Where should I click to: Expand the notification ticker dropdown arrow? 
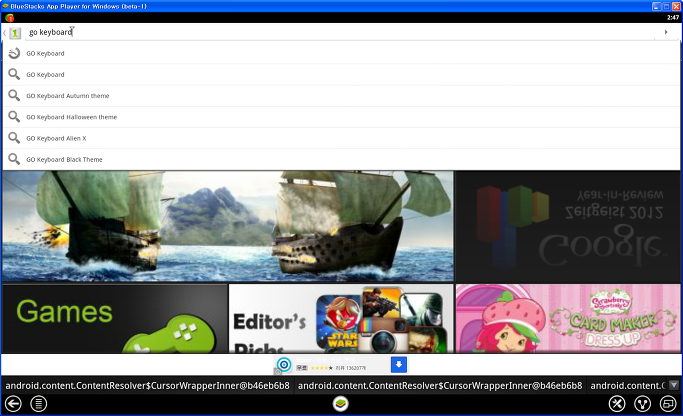coord(674,385)
